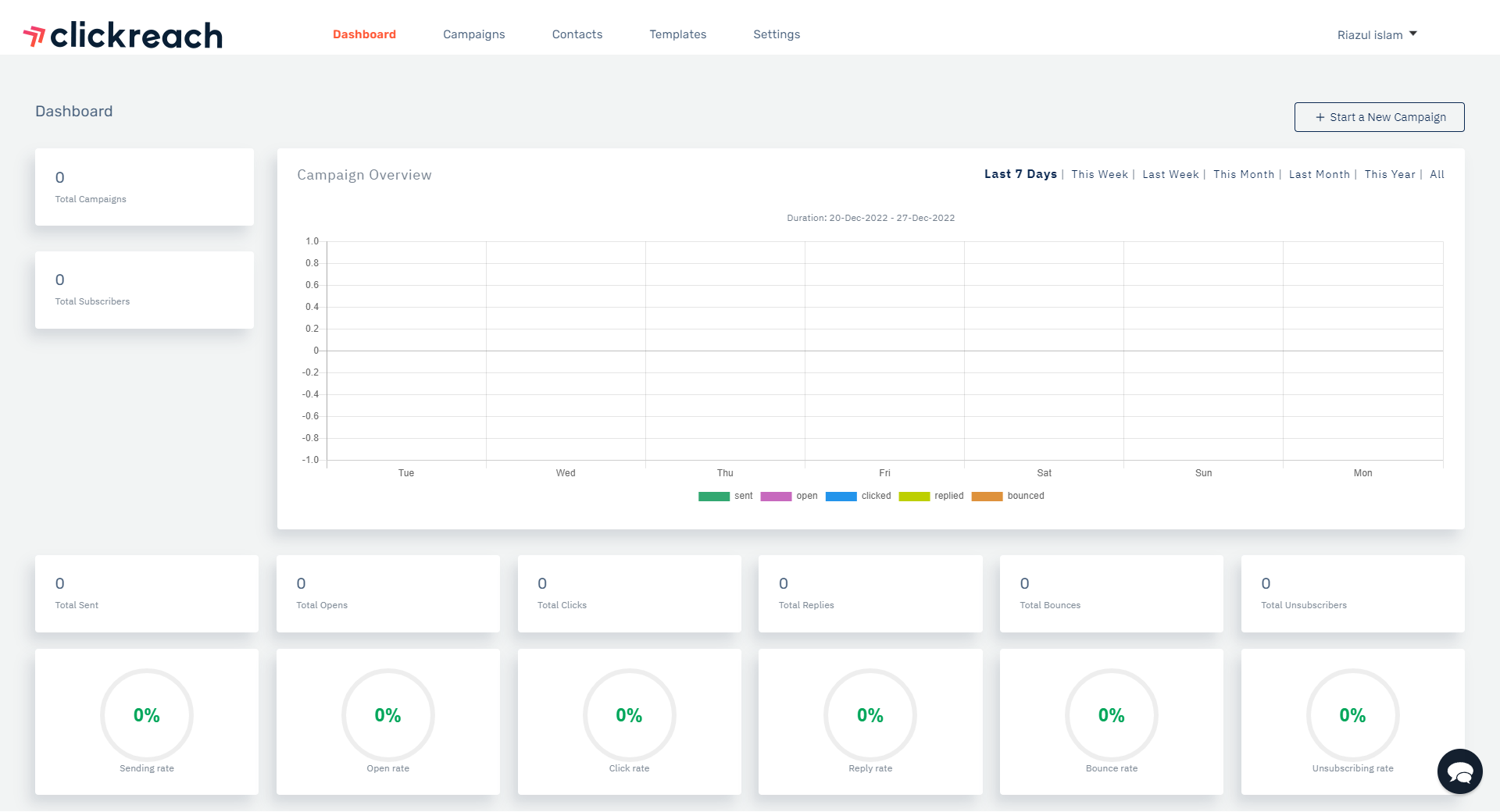Open the Contacts menu
1500x812 pixels.
(577, 34)
